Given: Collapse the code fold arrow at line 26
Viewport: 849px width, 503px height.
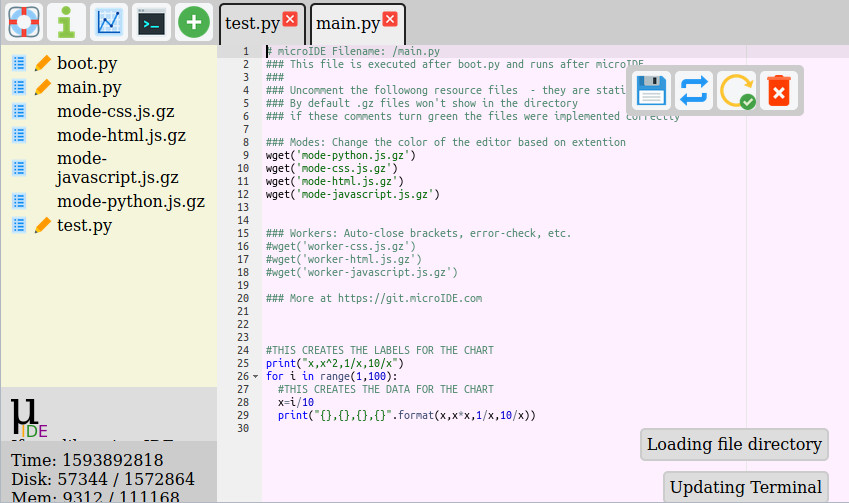Looking at the screenshot, I should click(x=255, y=377).
